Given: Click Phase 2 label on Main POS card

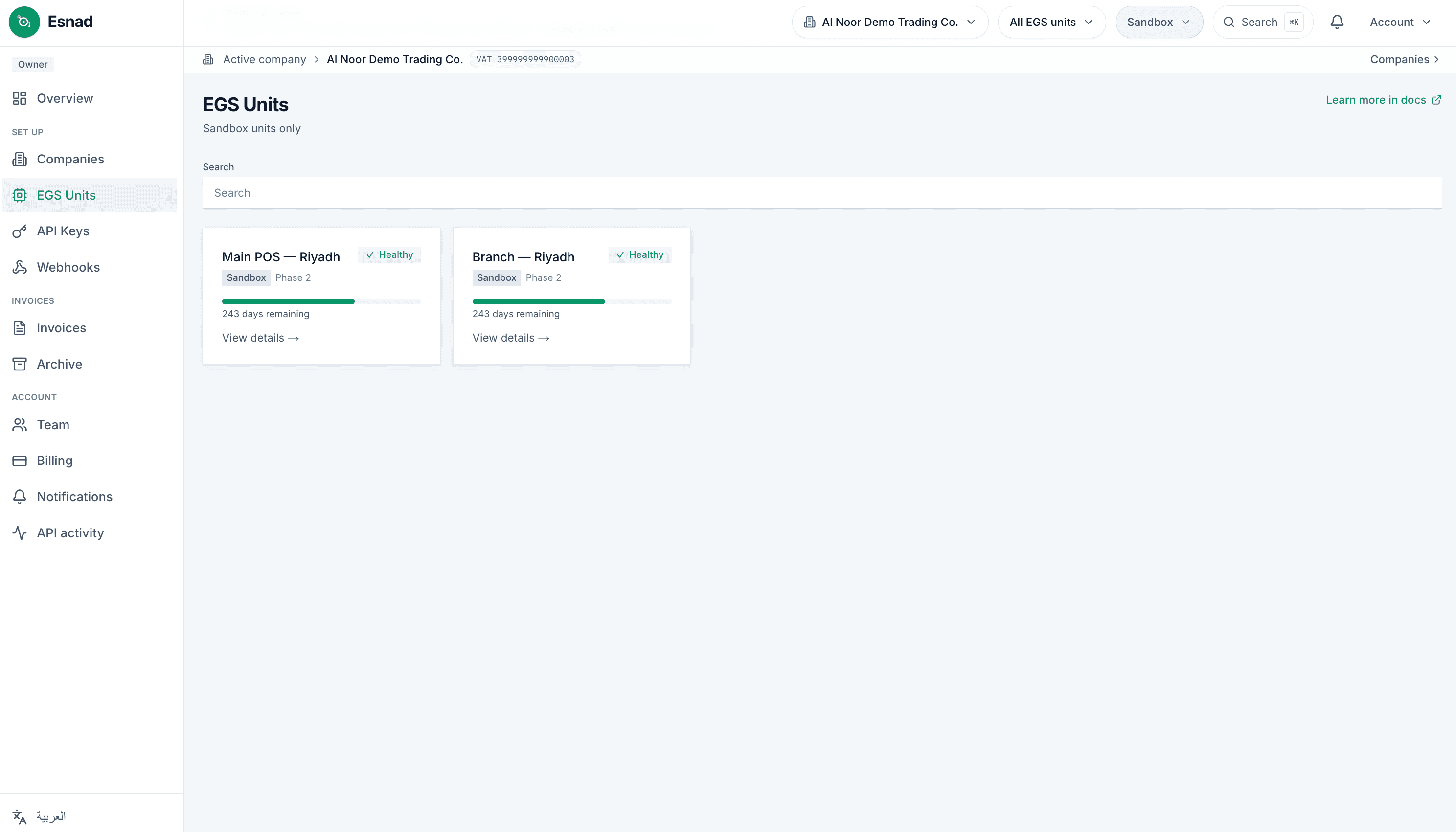Looking at the screenshot, I should [x=293, y=277].
